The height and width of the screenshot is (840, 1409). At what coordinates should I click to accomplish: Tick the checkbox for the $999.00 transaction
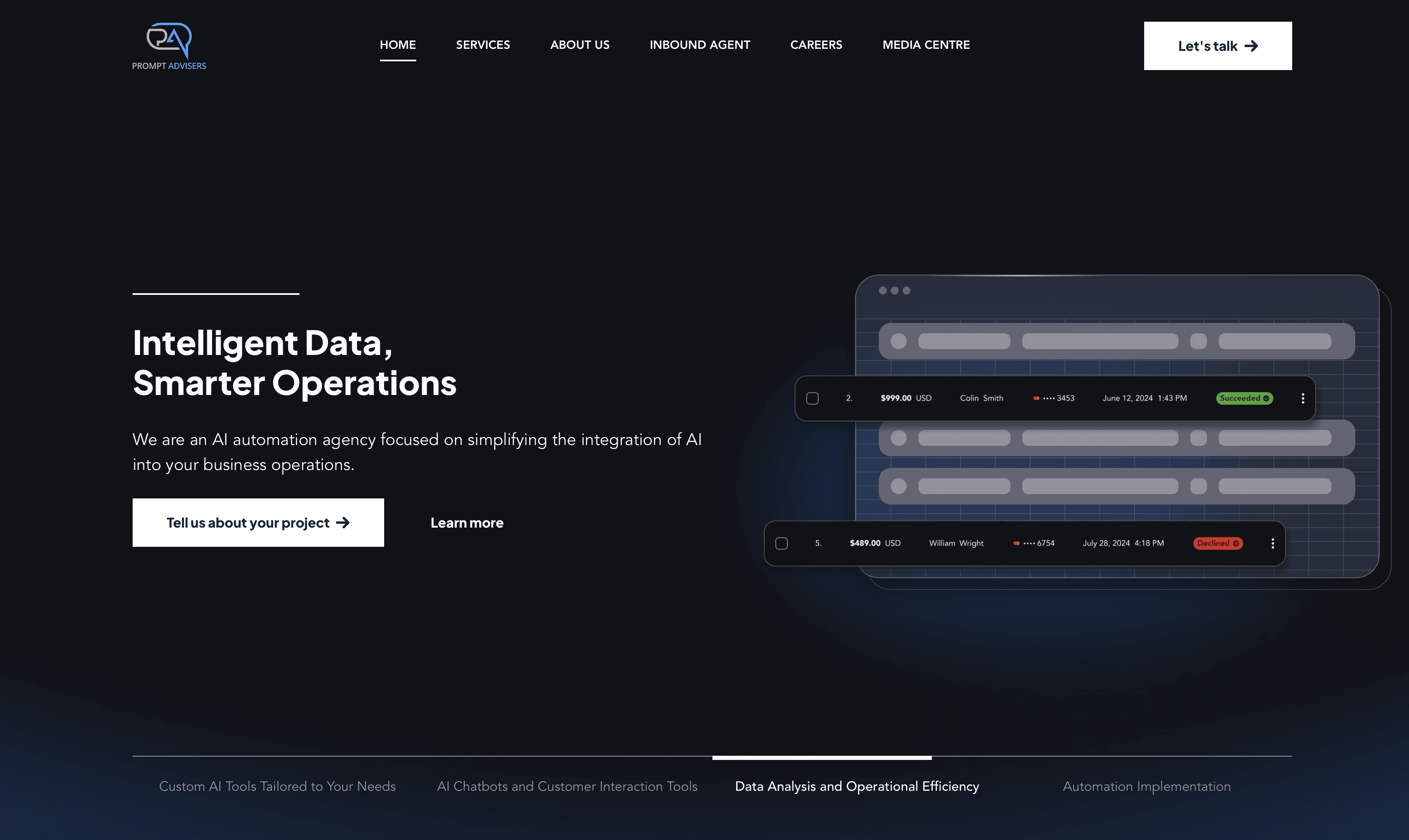tap(813, 398)
